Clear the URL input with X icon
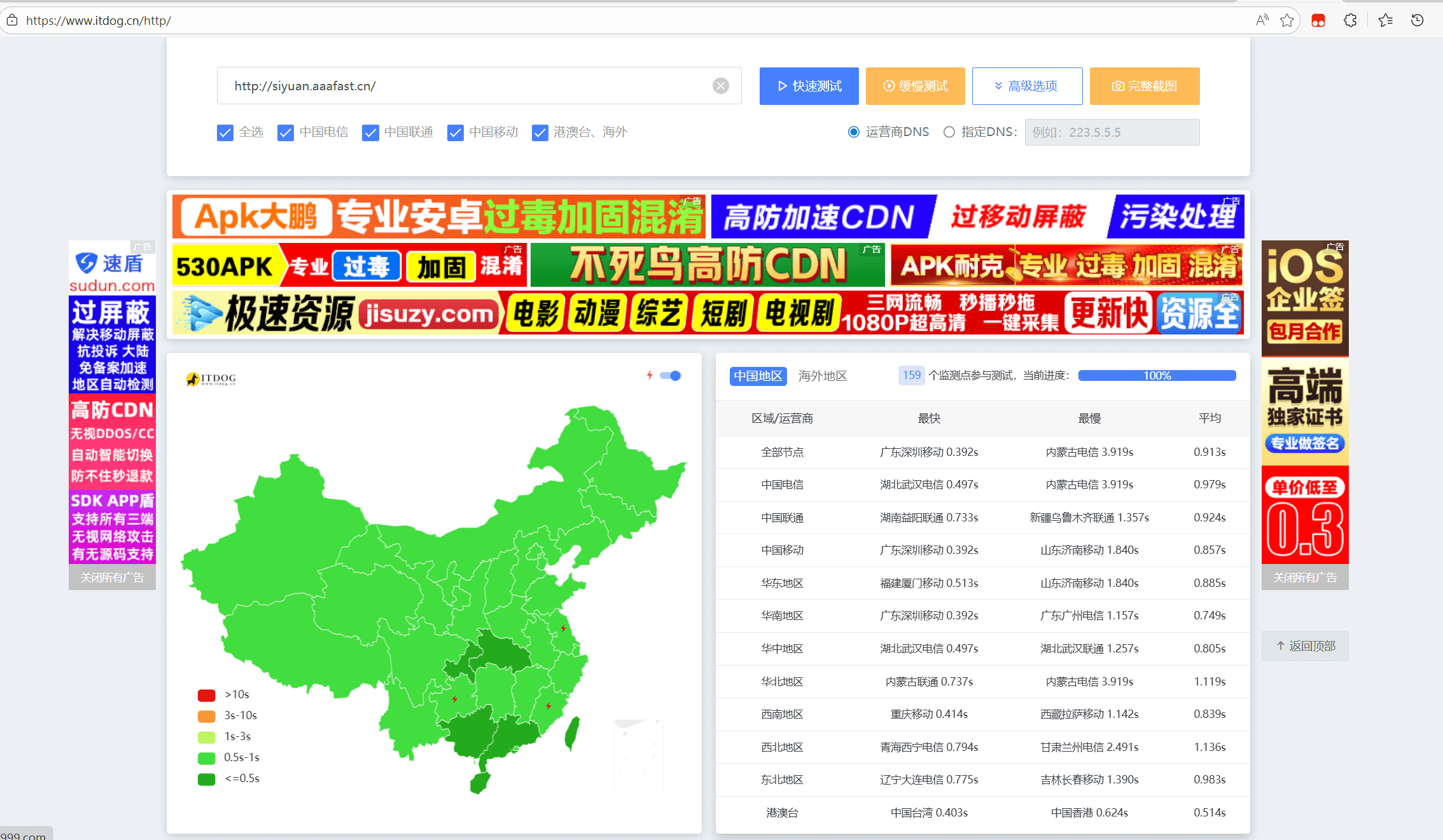 click(x=720, y=86)
